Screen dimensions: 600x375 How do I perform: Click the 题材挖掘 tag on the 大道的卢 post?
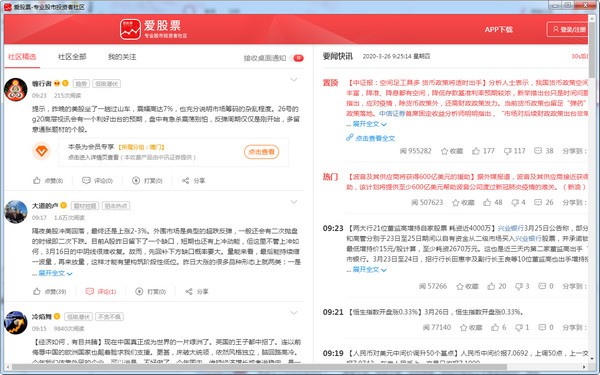(x=85, y=206)
